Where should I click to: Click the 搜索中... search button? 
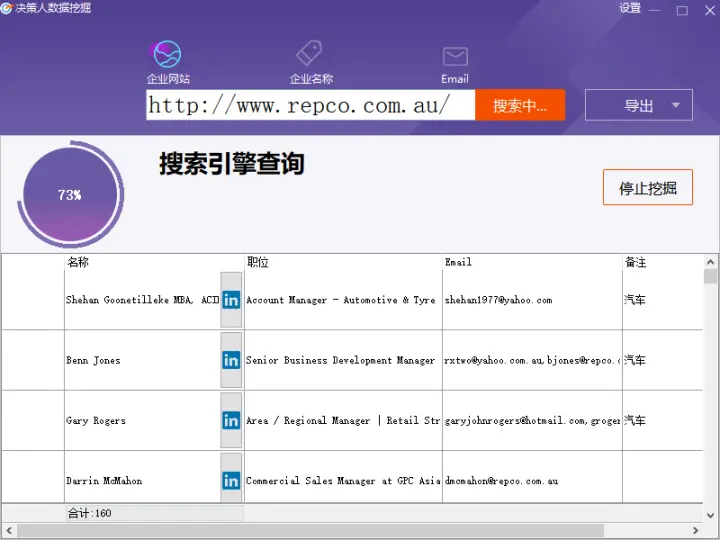(x=520, y=105)
